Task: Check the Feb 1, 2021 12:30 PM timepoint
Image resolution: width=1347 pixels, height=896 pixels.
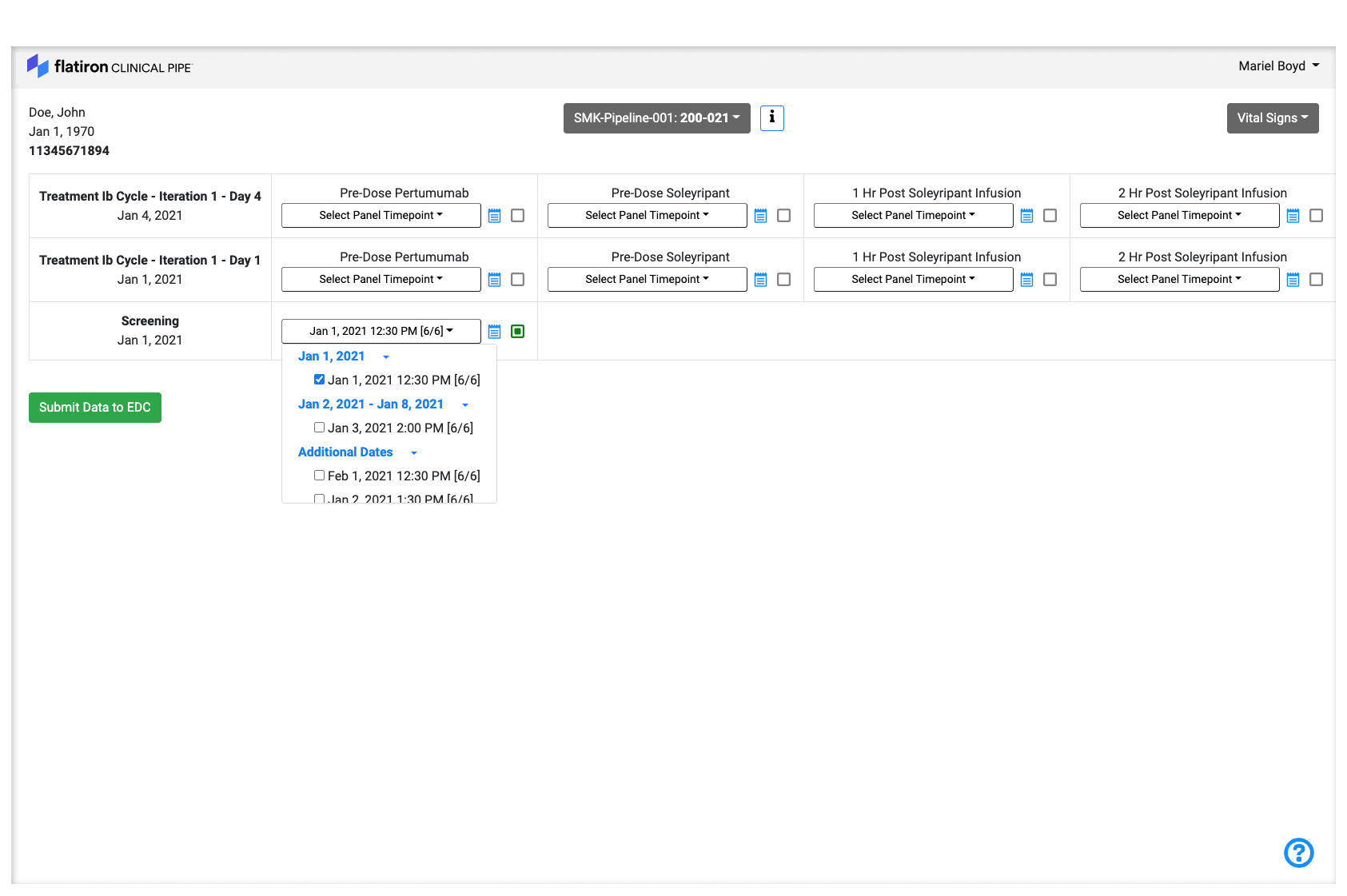Action: [x=319, y=476]
